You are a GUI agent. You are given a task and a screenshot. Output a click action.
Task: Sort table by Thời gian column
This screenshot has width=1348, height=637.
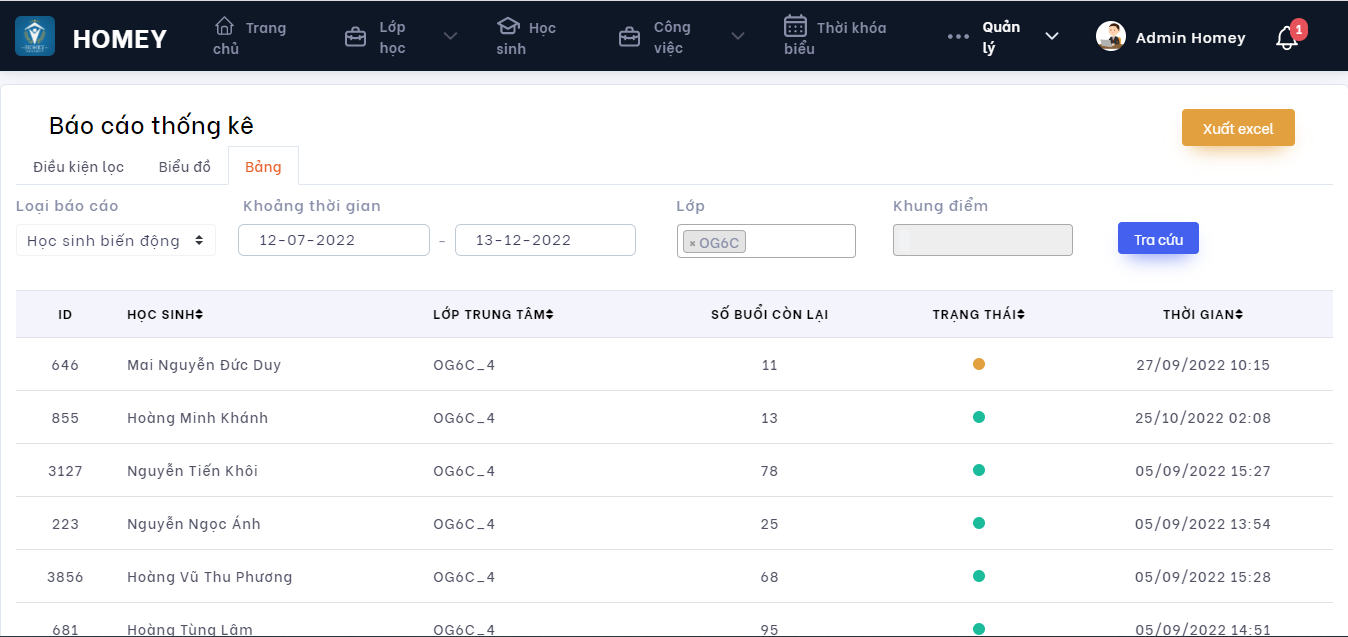[1203, 314]
